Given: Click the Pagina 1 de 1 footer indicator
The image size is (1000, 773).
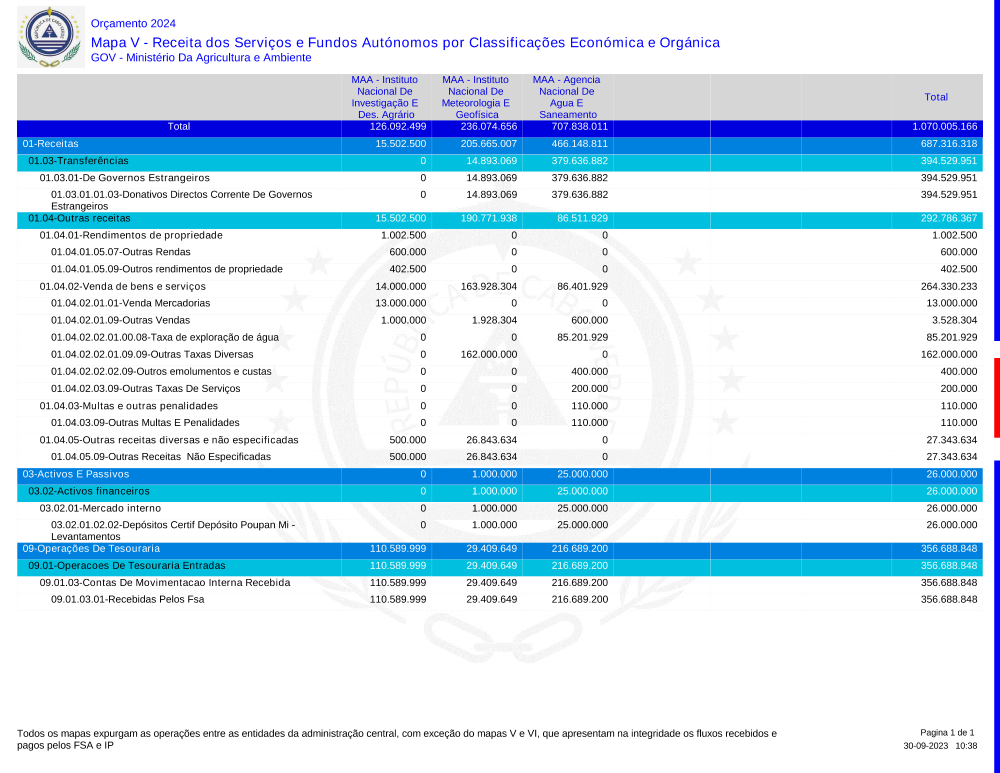Looking at the screenshot, I should (946, 733).
